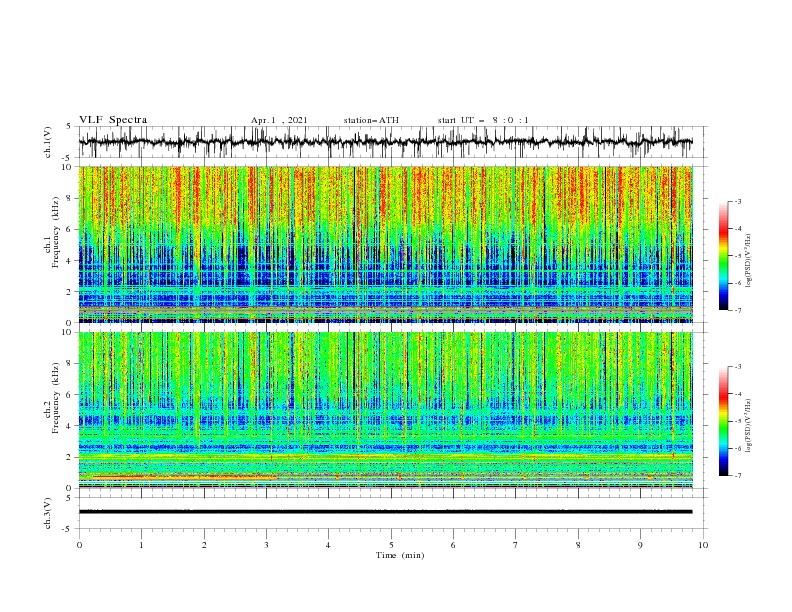The height and width of the screenshot is (612, 792).
Task: Click the "ch.3(V)" waveform axis label
Action: [x=48, y=513]
